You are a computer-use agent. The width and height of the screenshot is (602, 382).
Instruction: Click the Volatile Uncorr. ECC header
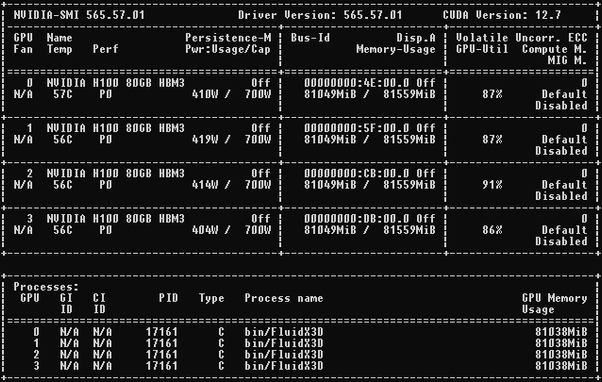(x=521, y=38)
